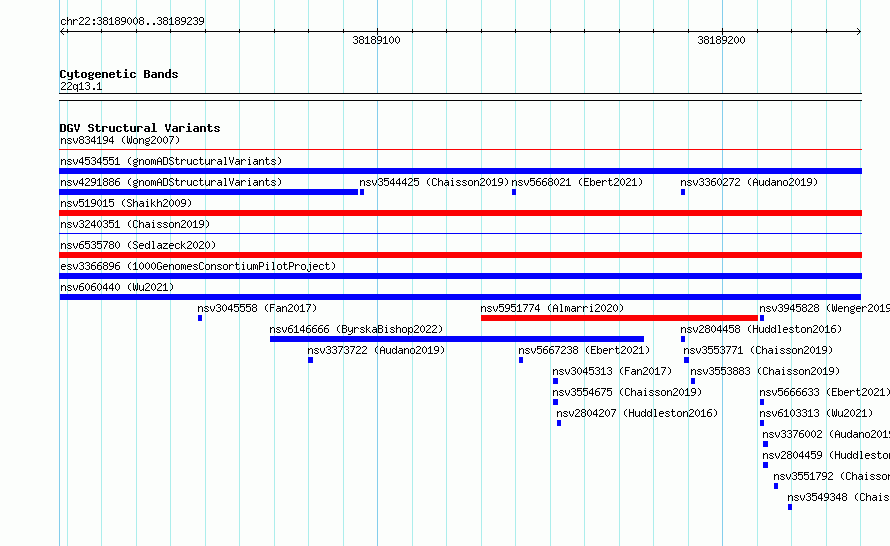Click the nsv5668021 (Ebert2021) label

click(577, 182)
